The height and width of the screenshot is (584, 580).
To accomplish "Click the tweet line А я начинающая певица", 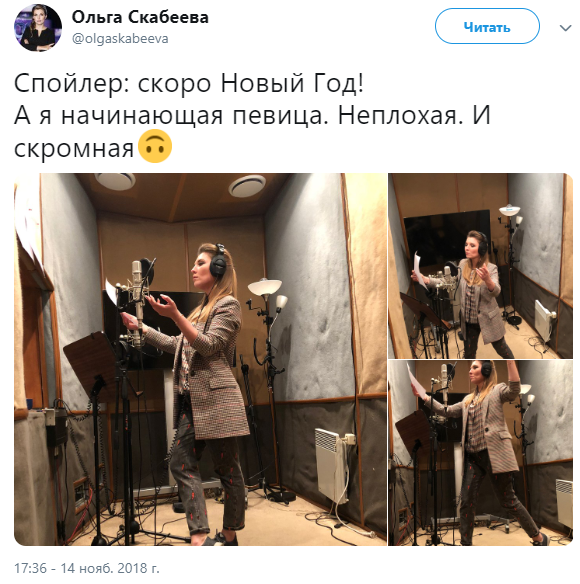I will point(171,115).
